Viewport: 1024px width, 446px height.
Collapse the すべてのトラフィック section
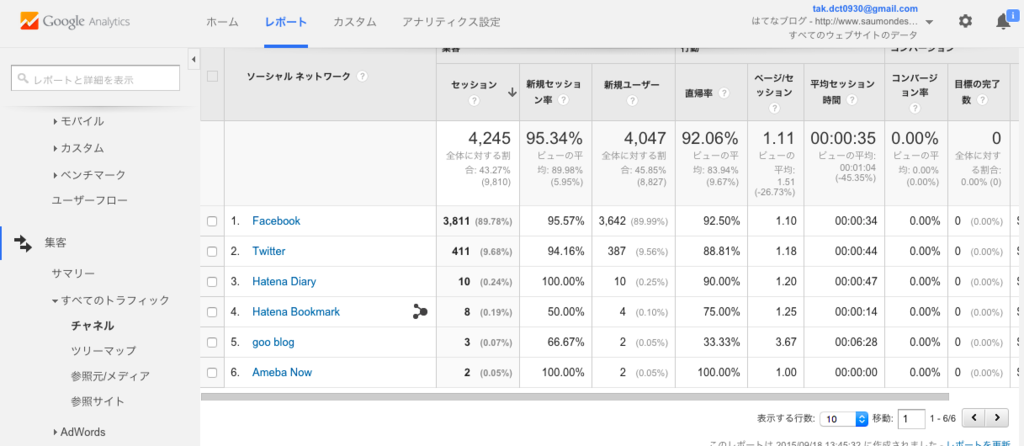pos(111,300)
